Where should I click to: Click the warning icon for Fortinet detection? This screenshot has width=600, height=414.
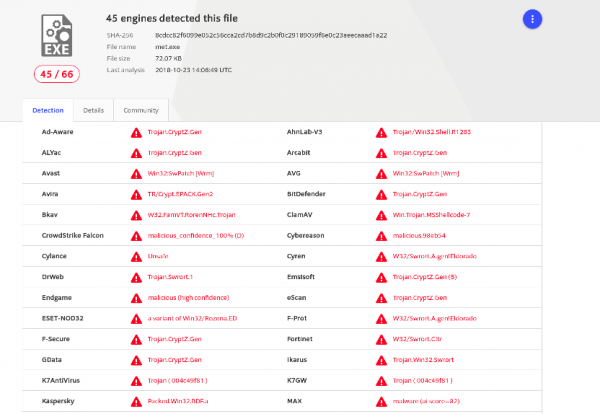click(381, 339)
